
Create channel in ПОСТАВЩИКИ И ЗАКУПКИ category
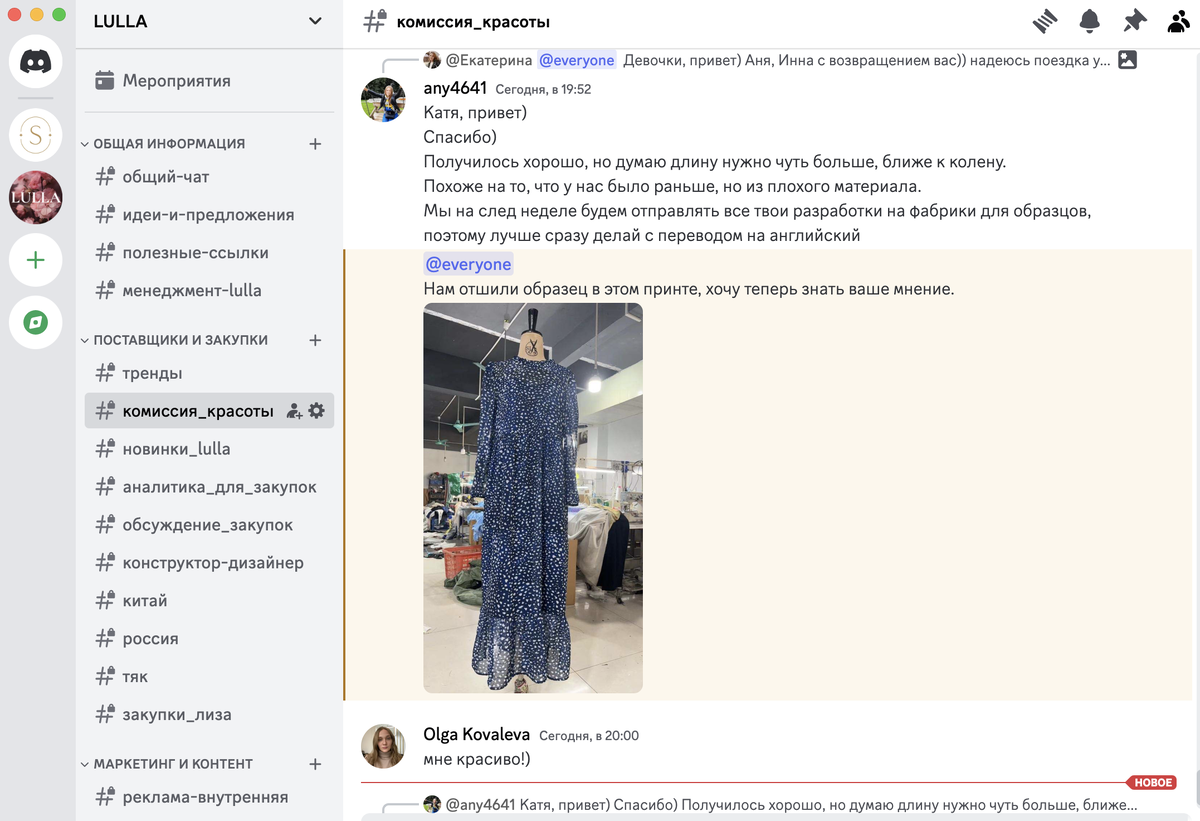click(x=315, y=340)
